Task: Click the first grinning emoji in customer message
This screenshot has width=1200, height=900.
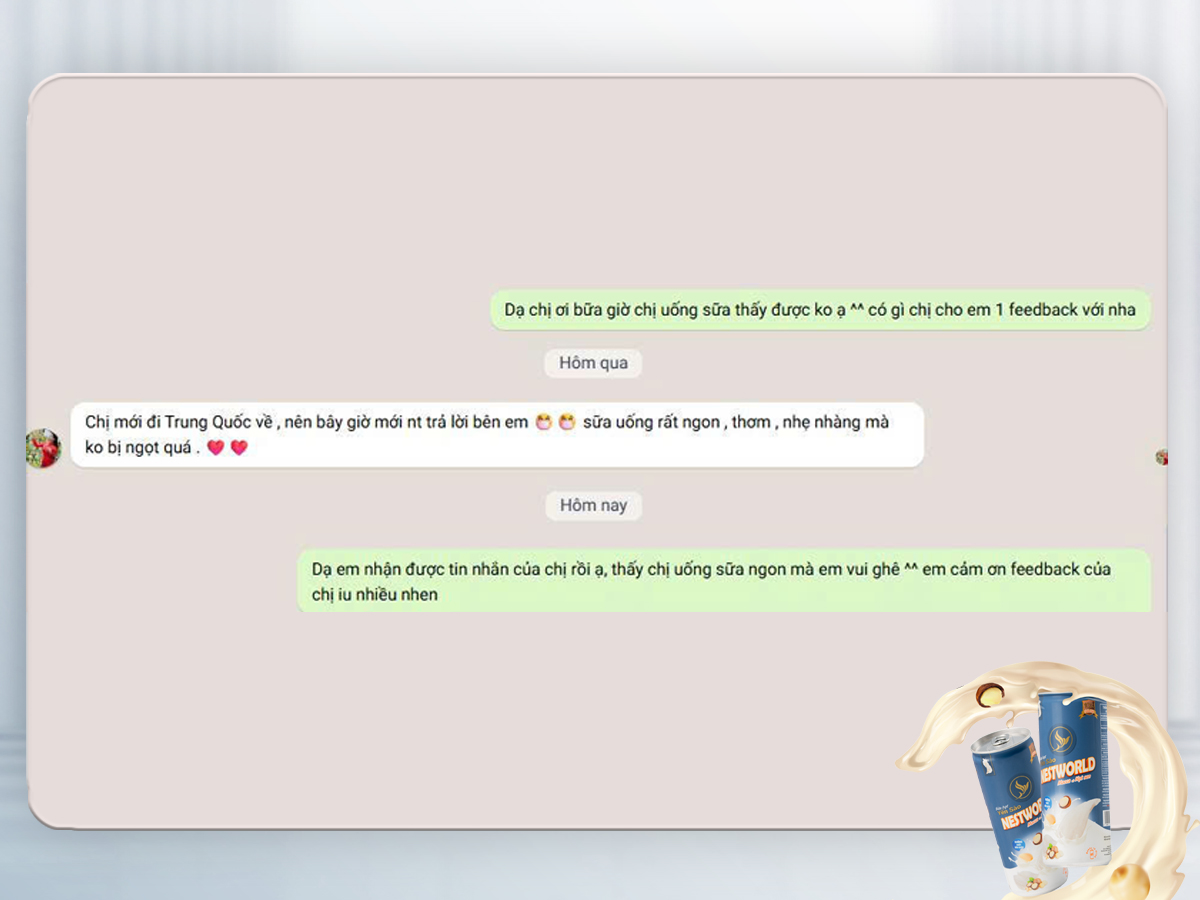Action: 543,423
